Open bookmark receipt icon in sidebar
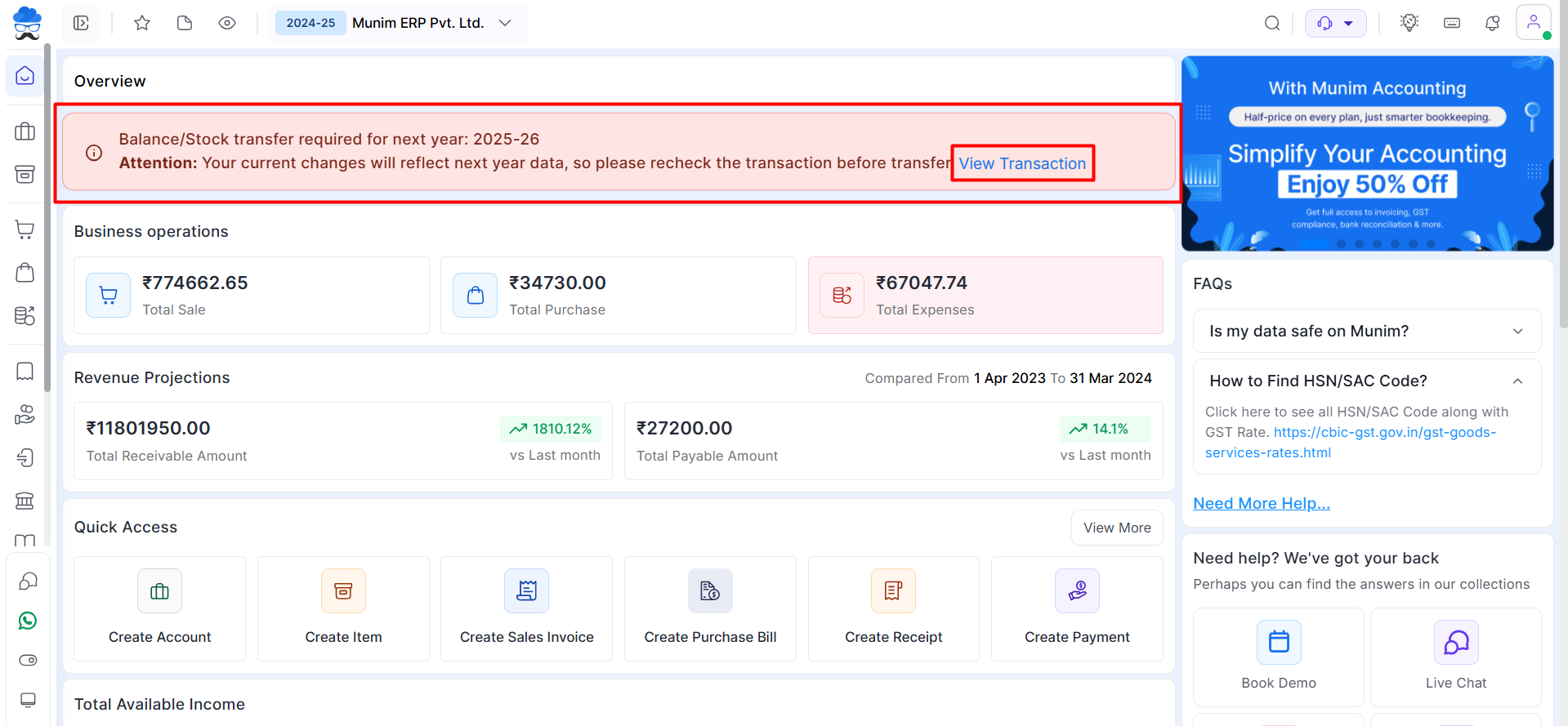 [x=25, y=372]
